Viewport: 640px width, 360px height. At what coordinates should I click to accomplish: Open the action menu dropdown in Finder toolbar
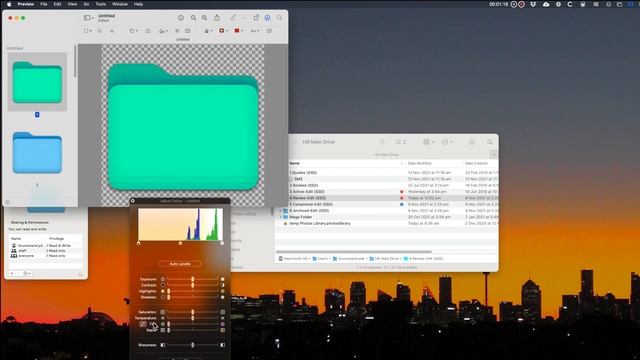(447, 142)
